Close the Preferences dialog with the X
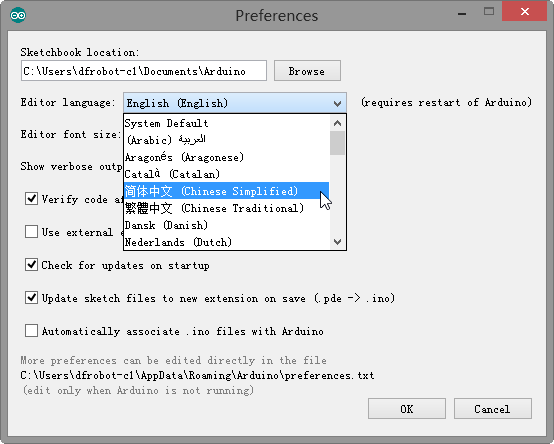The image size is (554, 444). point(525,12)
